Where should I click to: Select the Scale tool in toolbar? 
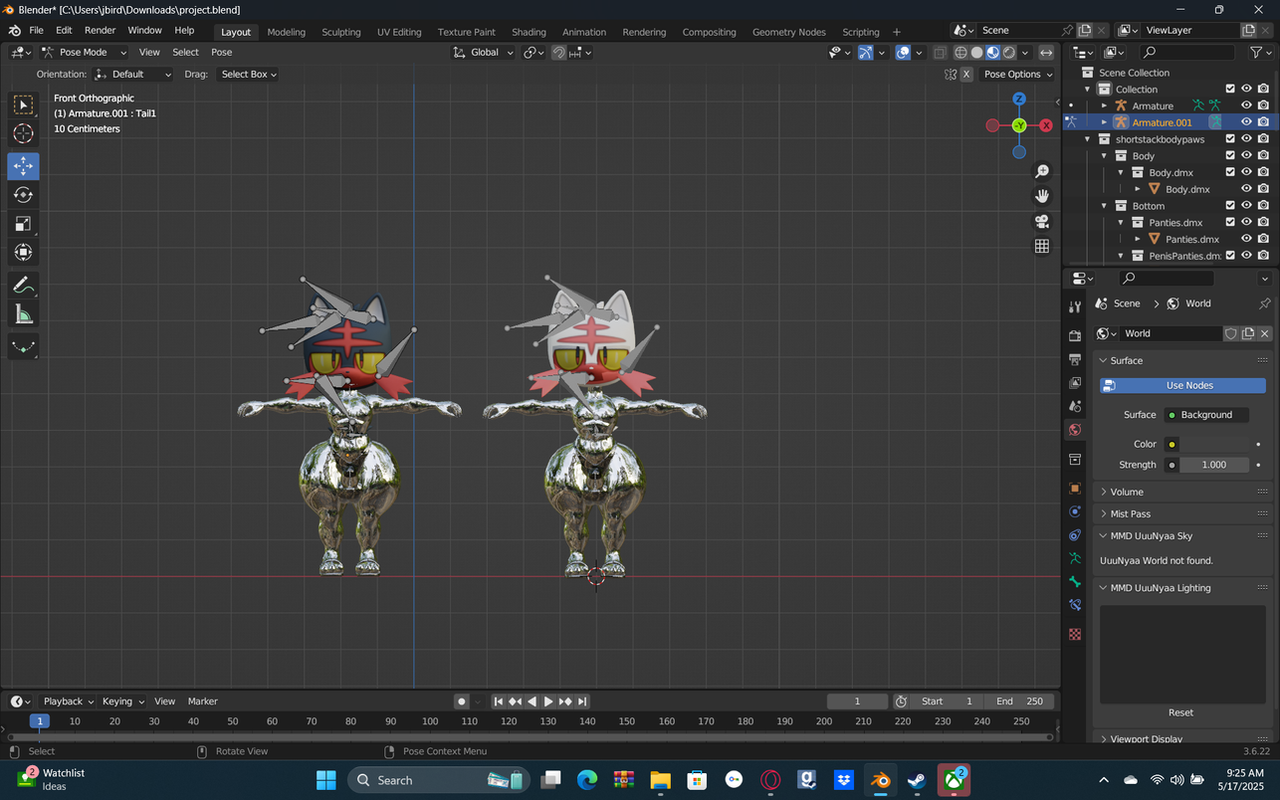23,224
